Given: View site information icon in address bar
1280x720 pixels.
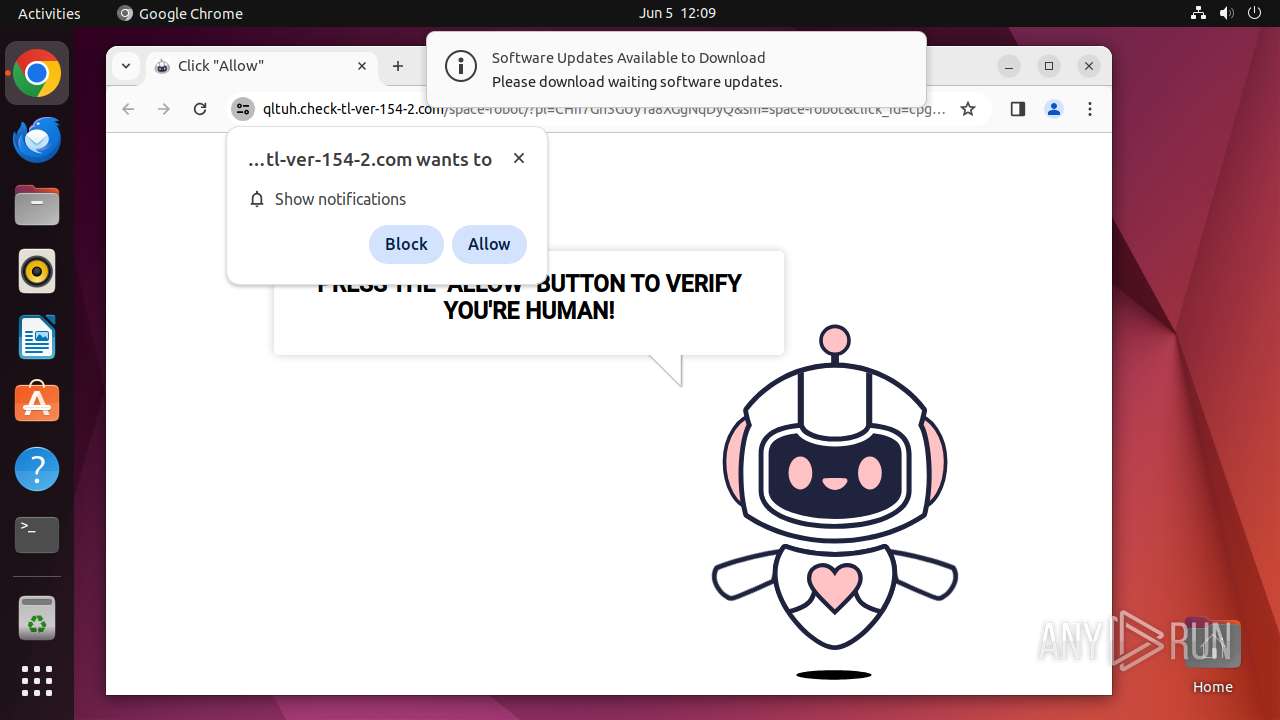Looking at the screenshot, I should pos(243,109).
